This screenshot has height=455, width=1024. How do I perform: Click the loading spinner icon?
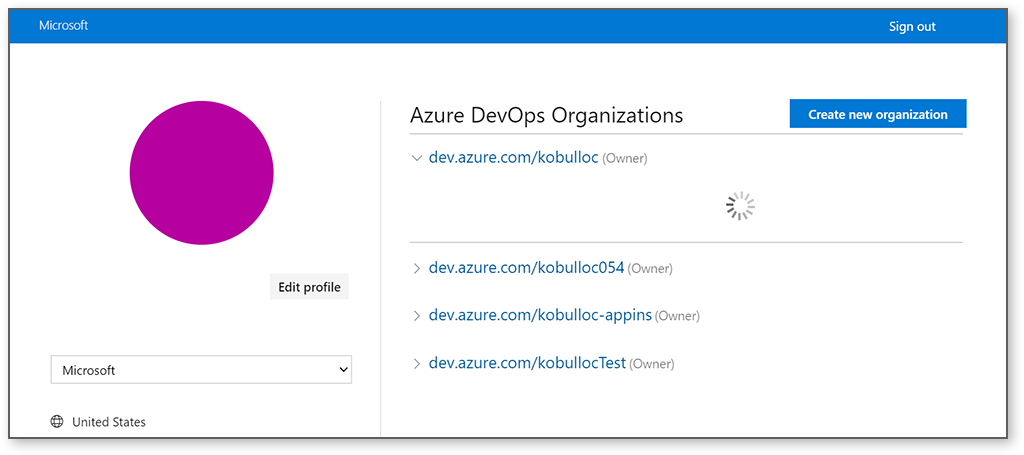[740, 206]
